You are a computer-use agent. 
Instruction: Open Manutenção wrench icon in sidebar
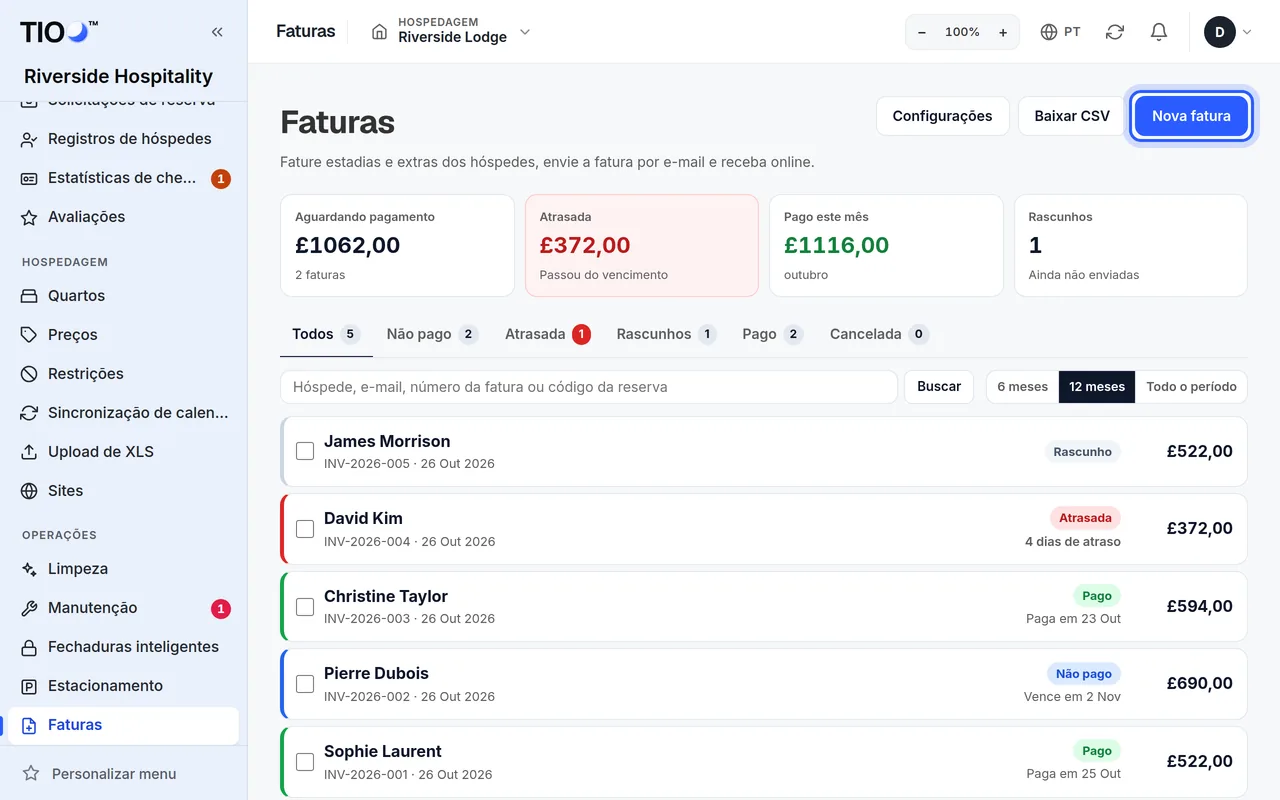pos(29,608)
